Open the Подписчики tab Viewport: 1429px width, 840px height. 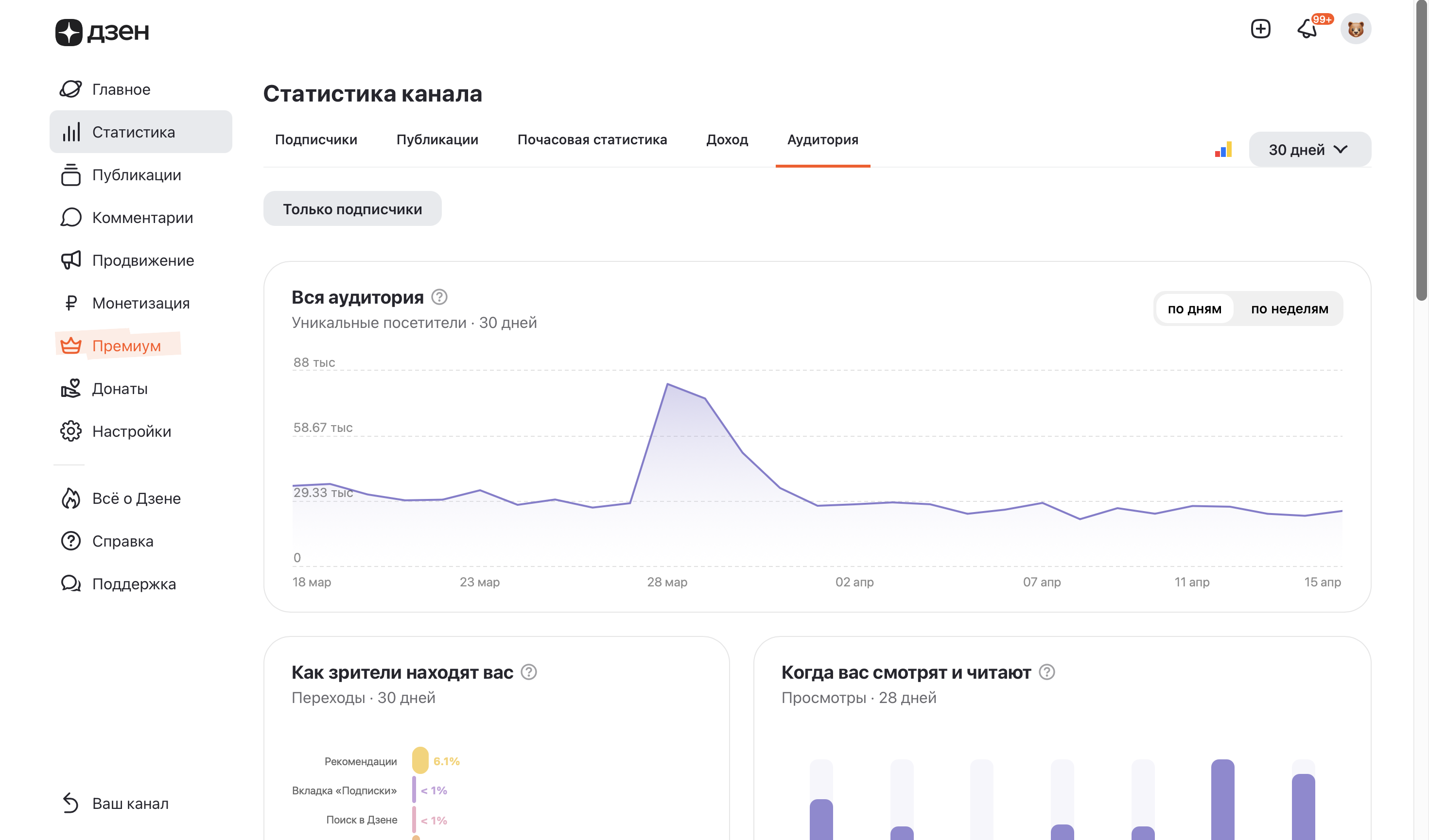point(316,139)
